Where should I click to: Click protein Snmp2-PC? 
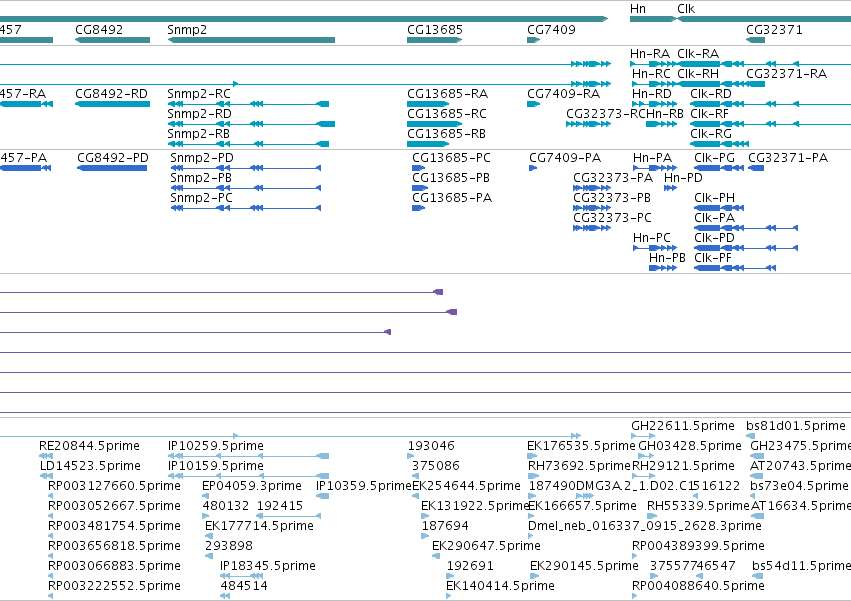[201, 198]
